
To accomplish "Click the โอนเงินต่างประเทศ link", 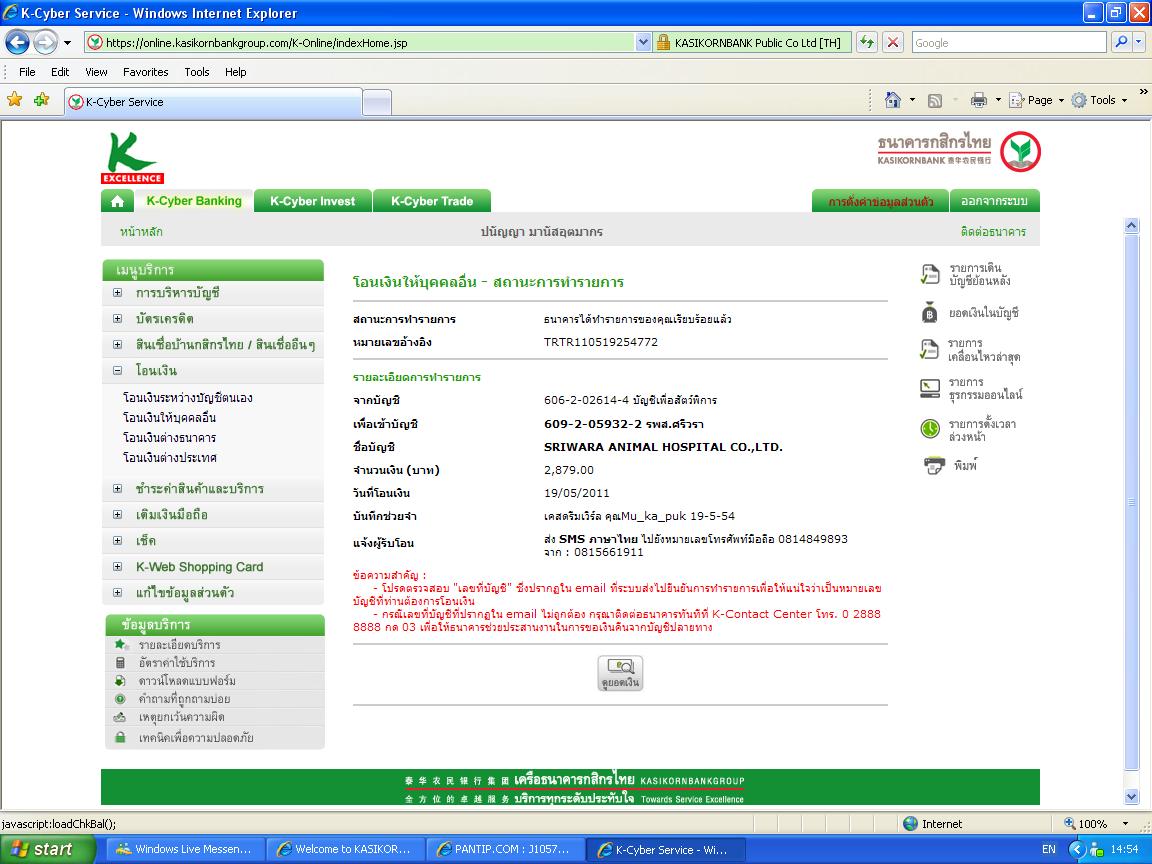I will 170,458.
